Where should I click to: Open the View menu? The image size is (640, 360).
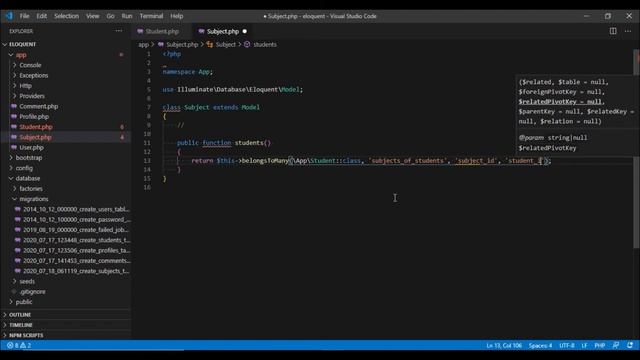[93, 16]
